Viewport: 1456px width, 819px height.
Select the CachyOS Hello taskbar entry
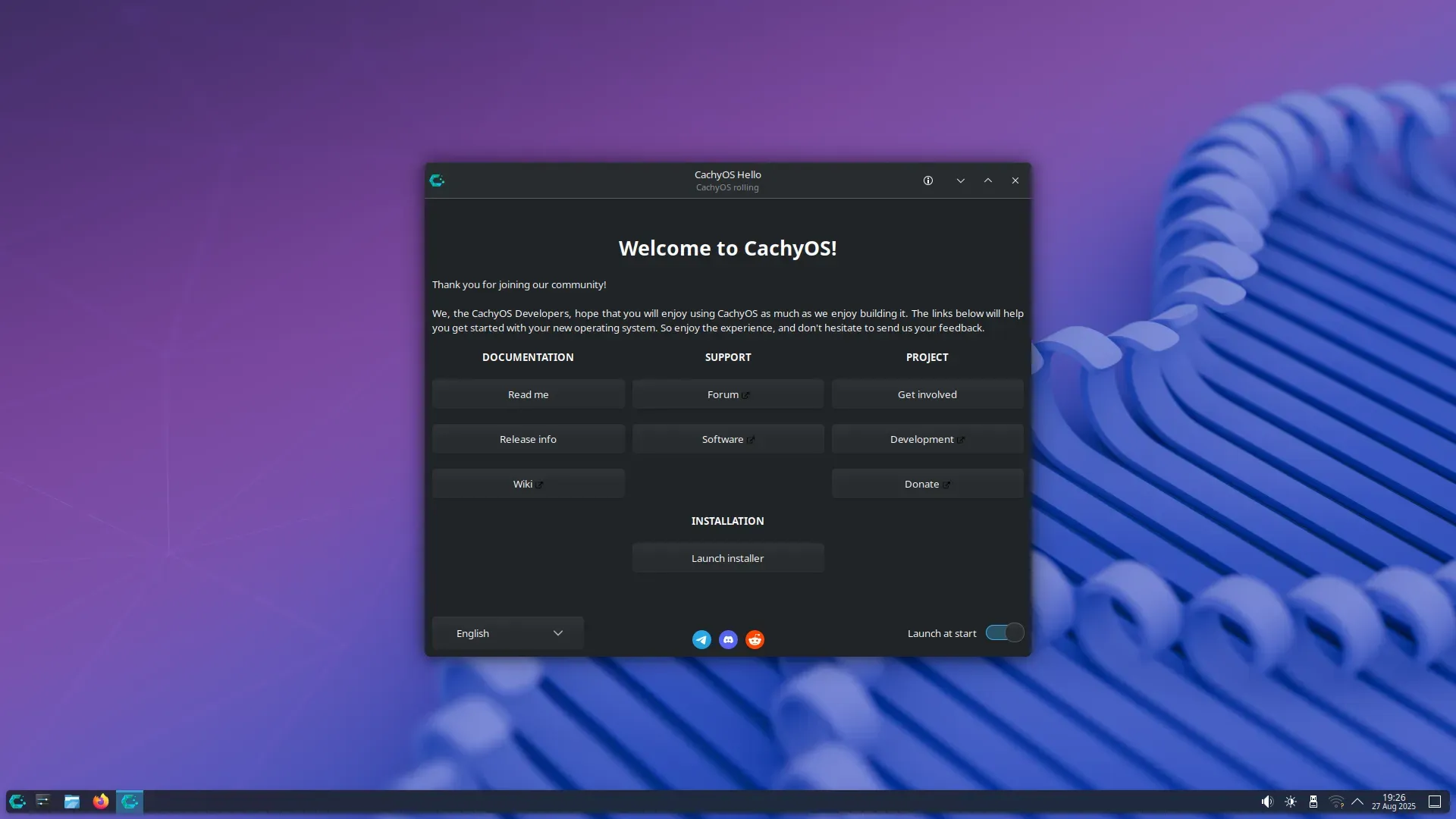[x=130, y=802]
